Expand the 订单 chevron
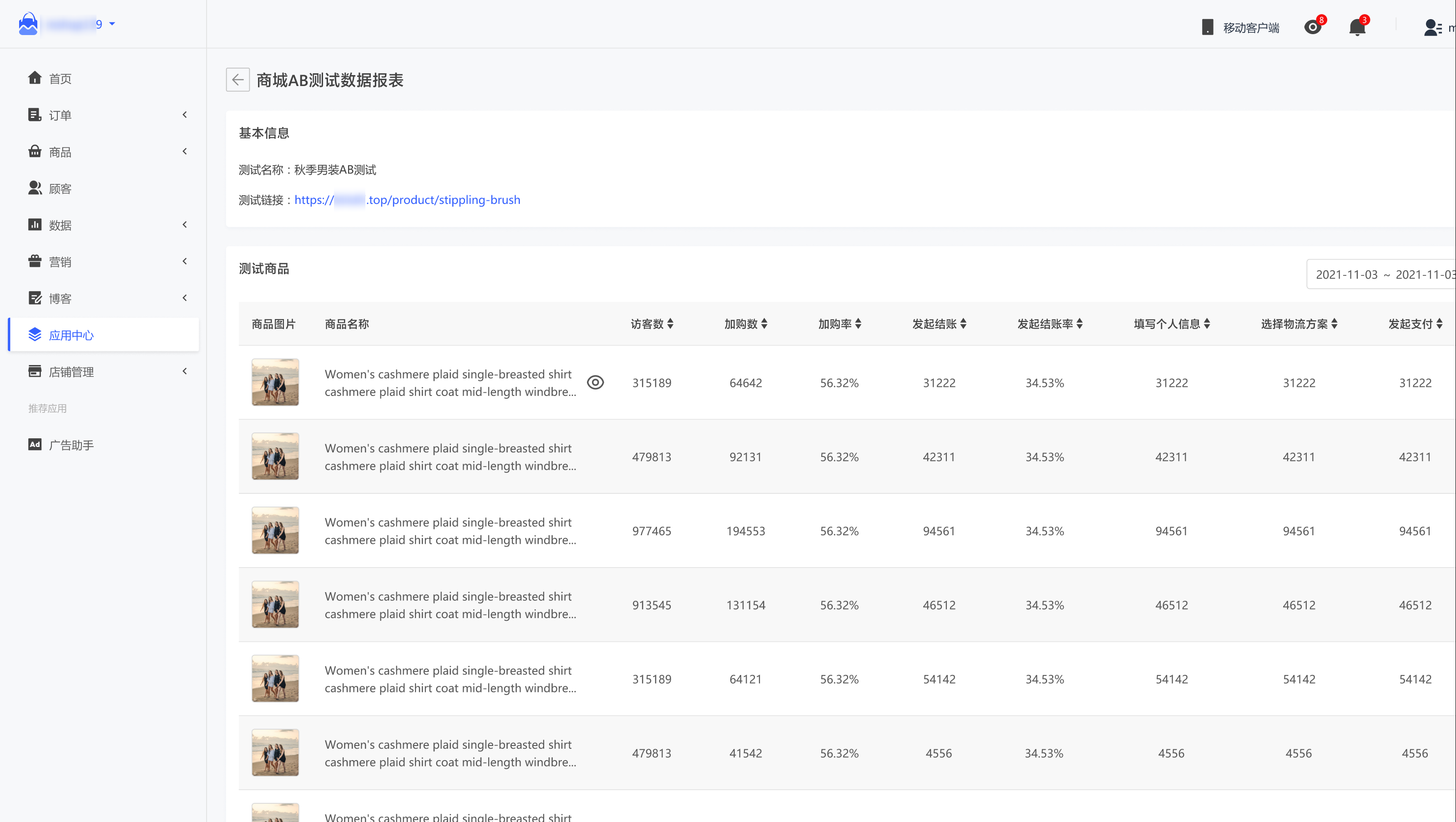The height and width of the screenshot is (822, 1456). pyautogui.click(x=184, y=115)
